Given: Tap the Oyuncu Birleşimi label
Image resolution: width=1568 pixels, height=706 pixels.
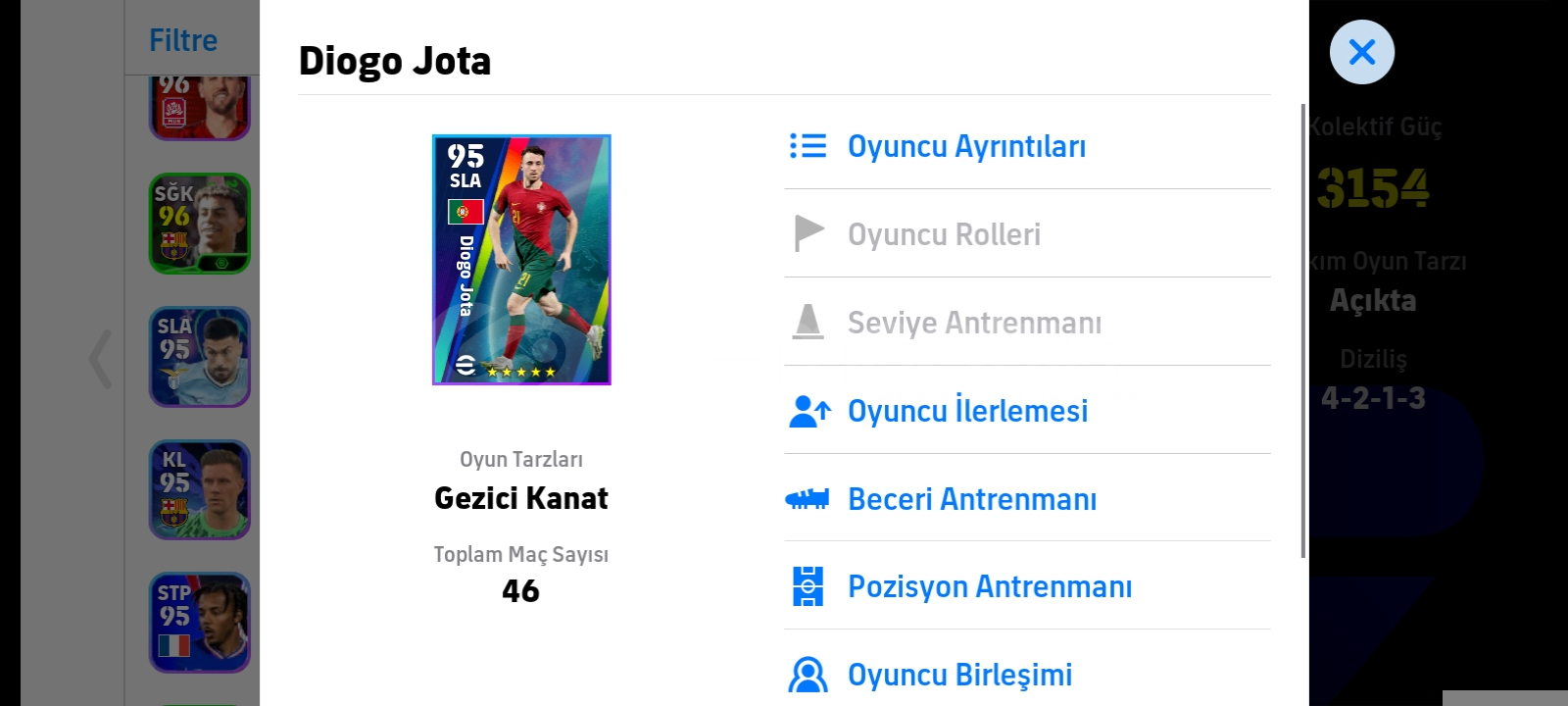Looking at the screenshot, I should click(959, 675).
